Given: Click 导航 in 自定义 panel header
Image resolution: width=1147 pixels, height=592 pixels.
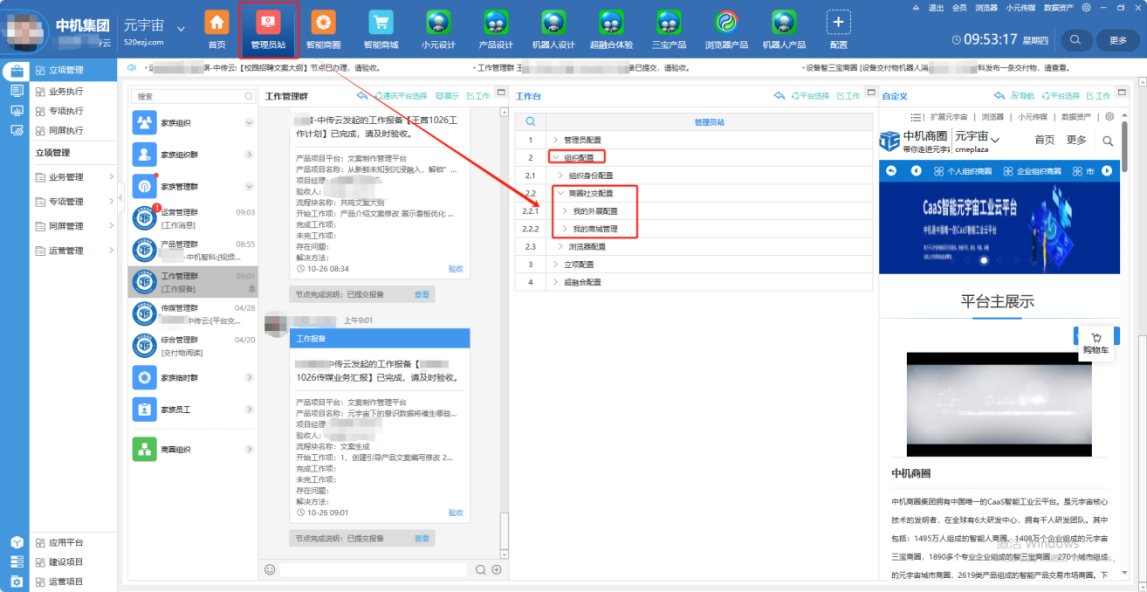Looking at the screenshot, I should [x=1023, y=96].
